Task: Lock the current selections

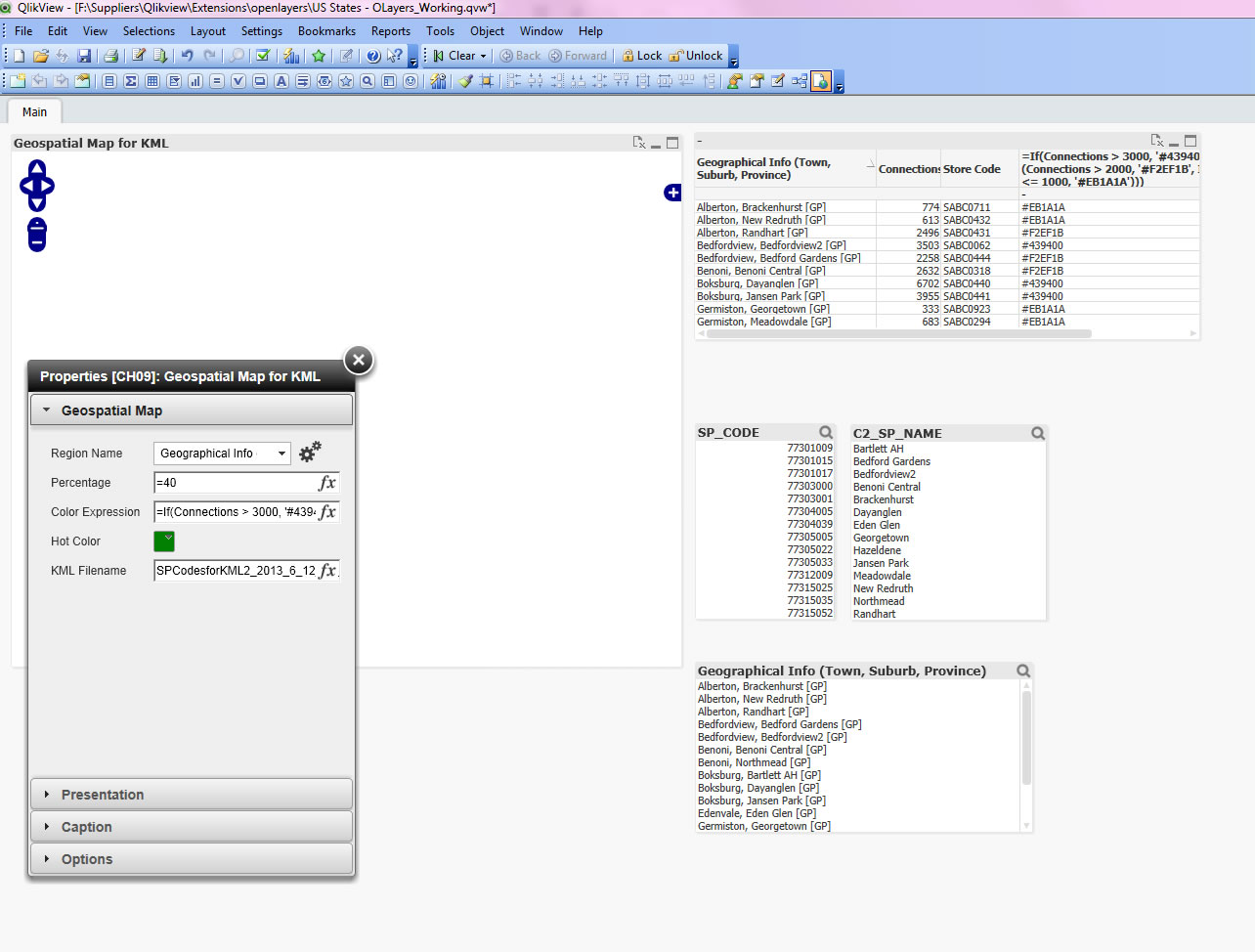Action: pos(641,56)
